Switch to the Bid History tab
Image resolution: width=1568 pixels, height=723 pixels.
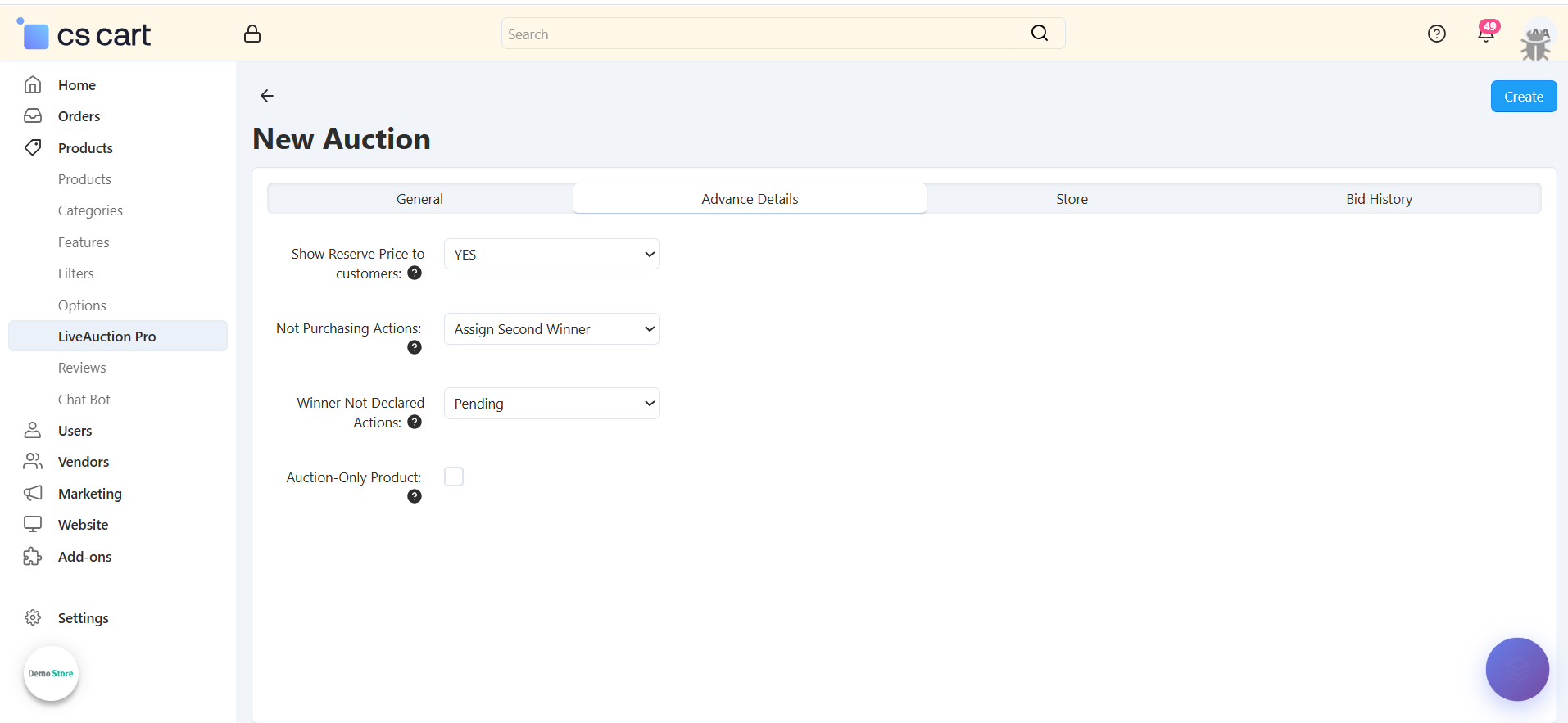1379,199
